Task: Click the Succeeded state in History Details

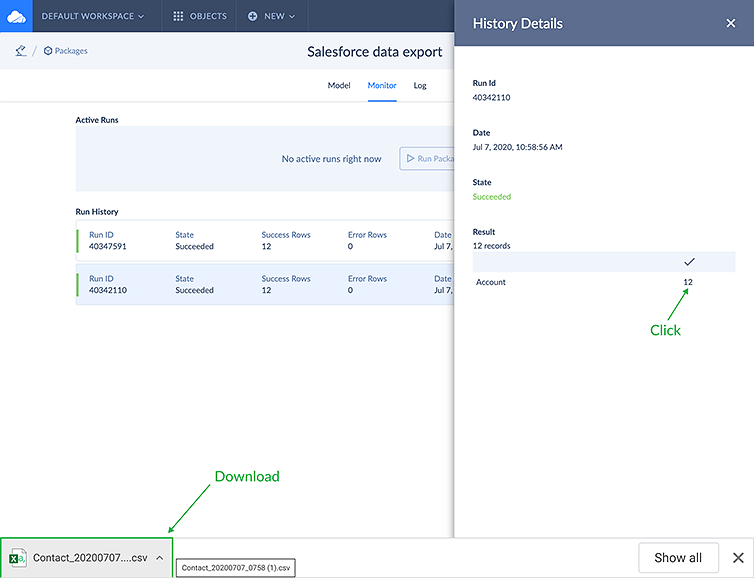Action: pos(491,197)
